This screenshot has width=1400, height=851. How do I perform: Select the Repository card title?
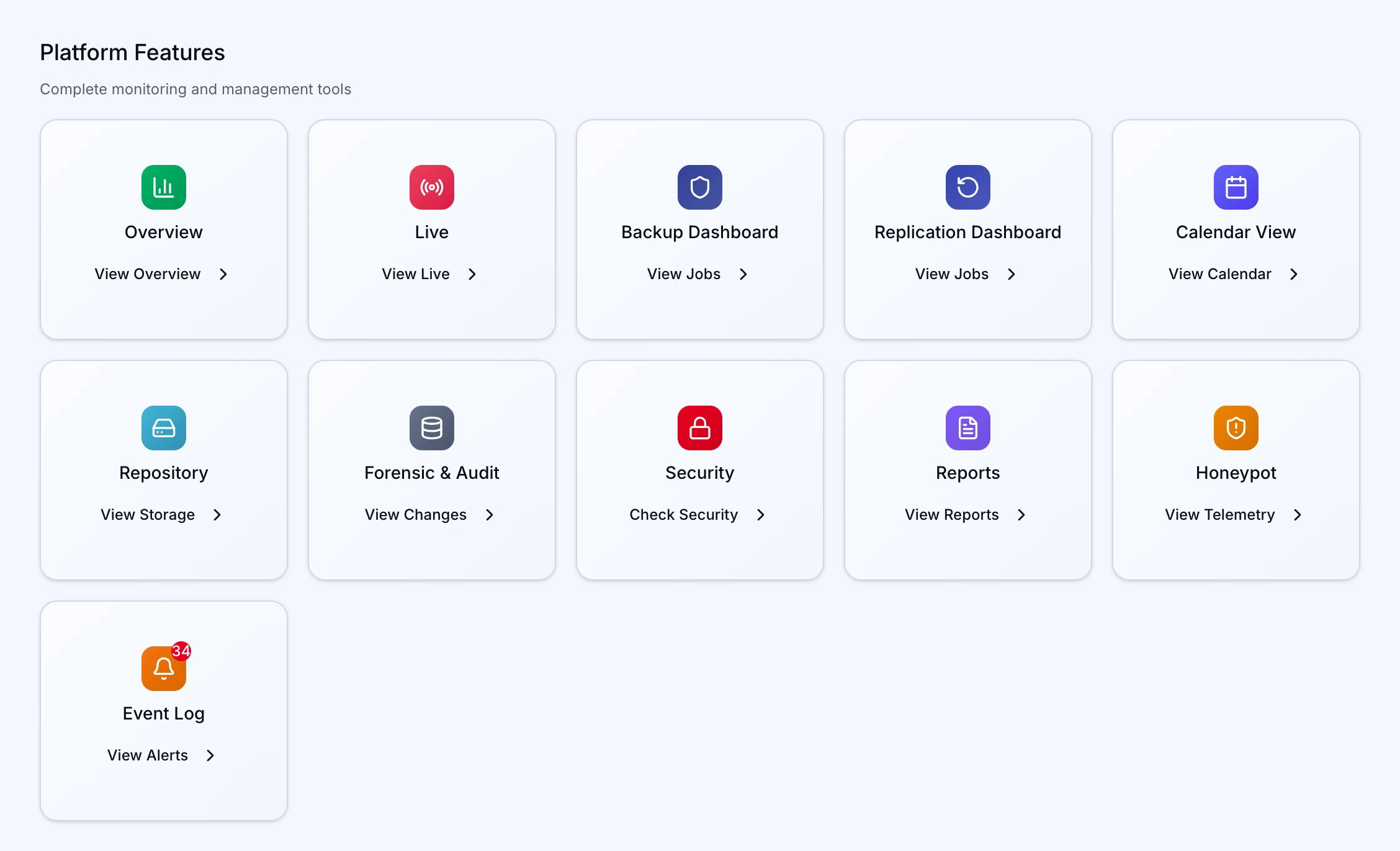(x=164, y=473)
